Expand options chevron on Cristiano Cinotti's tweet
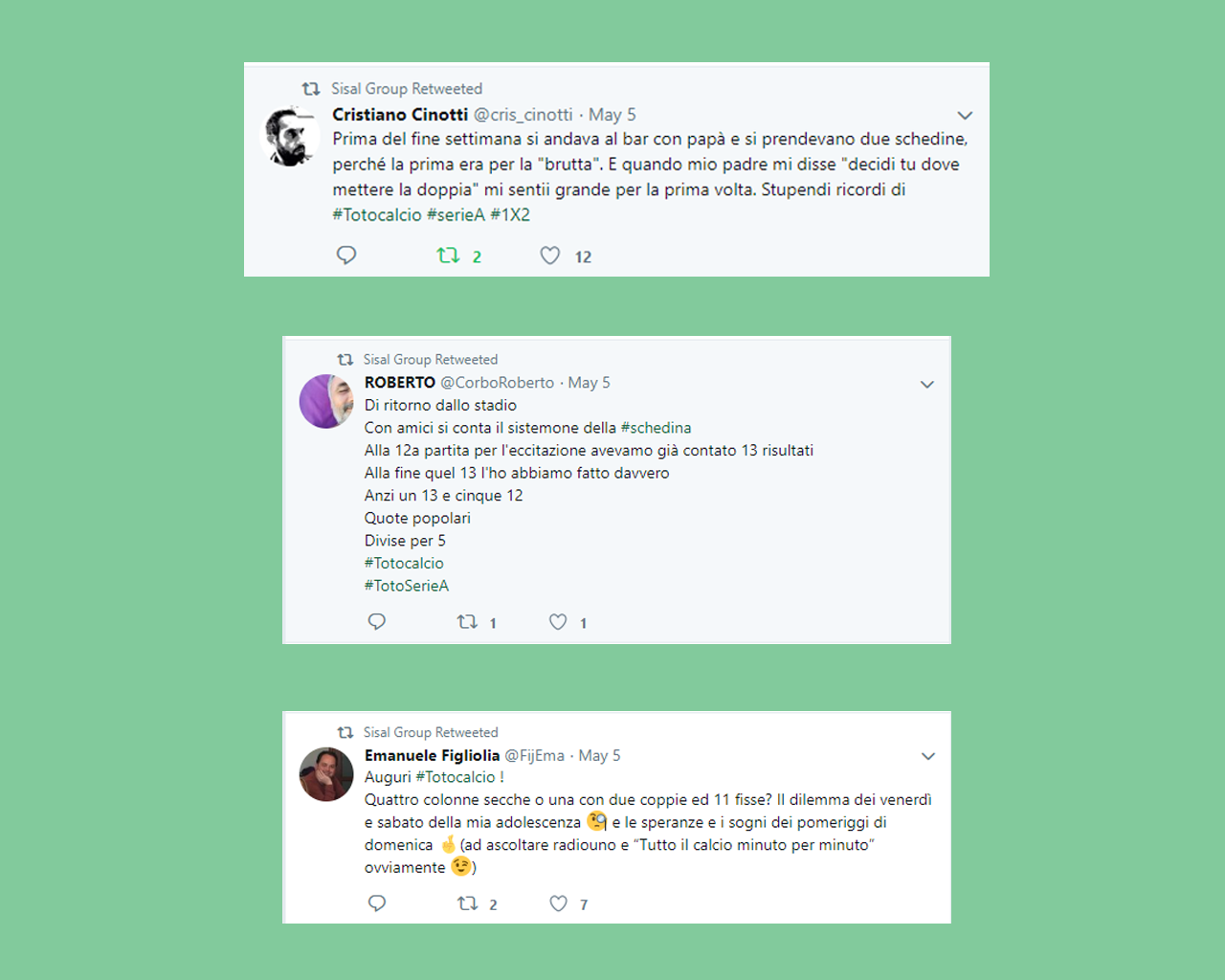Viewport: 1225px width, 980px height. [965, 116]
